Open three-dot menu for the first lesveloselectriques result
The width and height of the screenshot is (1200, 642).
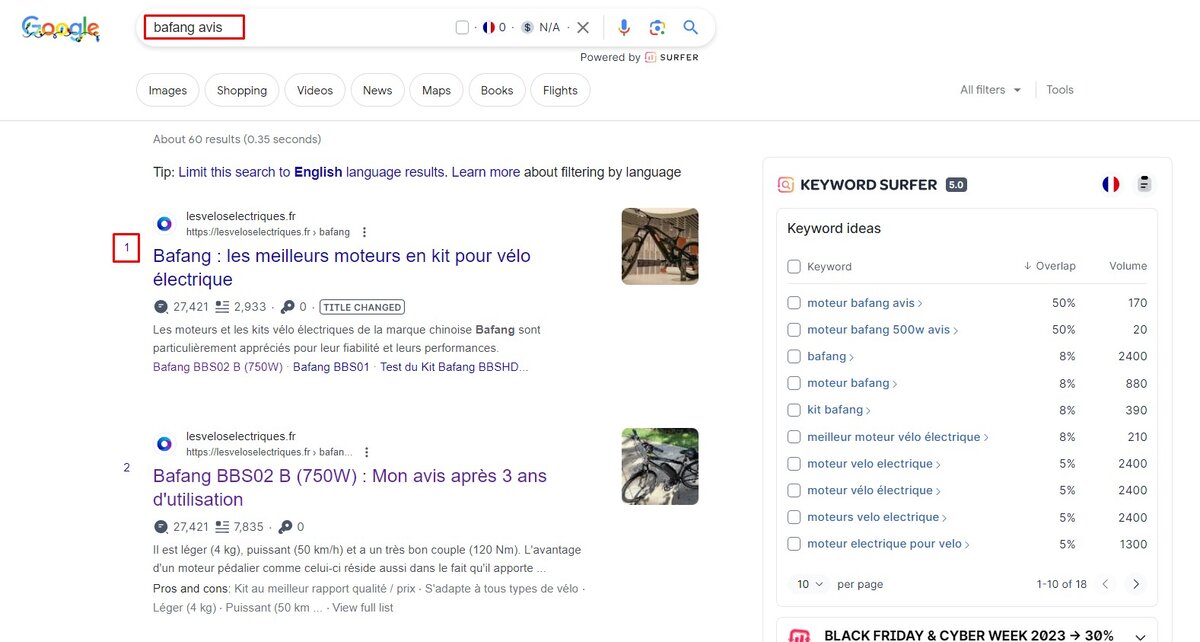(x=364, y=232)
